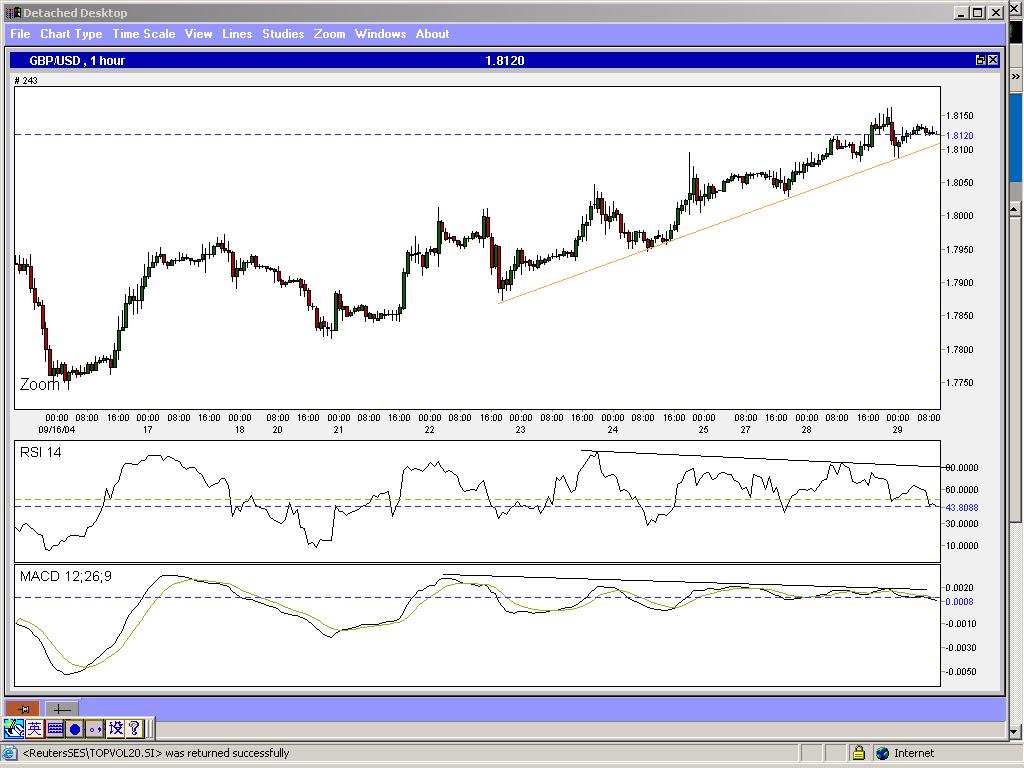Open the Windows menu
The image size is (1024, 768).
pyautogui.click(x=380, y=34)
